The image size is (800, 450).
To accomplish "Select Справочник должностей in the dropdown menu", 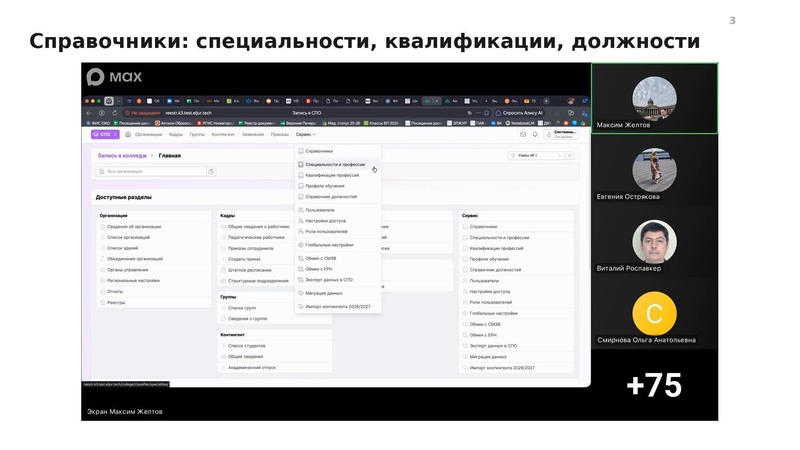I will (338, 196).
